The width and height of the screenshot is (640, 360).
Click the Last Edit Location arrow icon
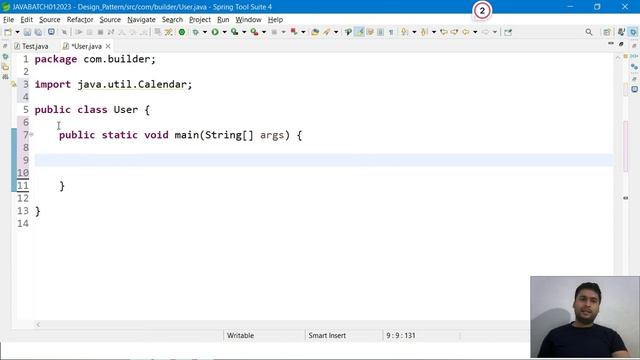coord(444,32)
